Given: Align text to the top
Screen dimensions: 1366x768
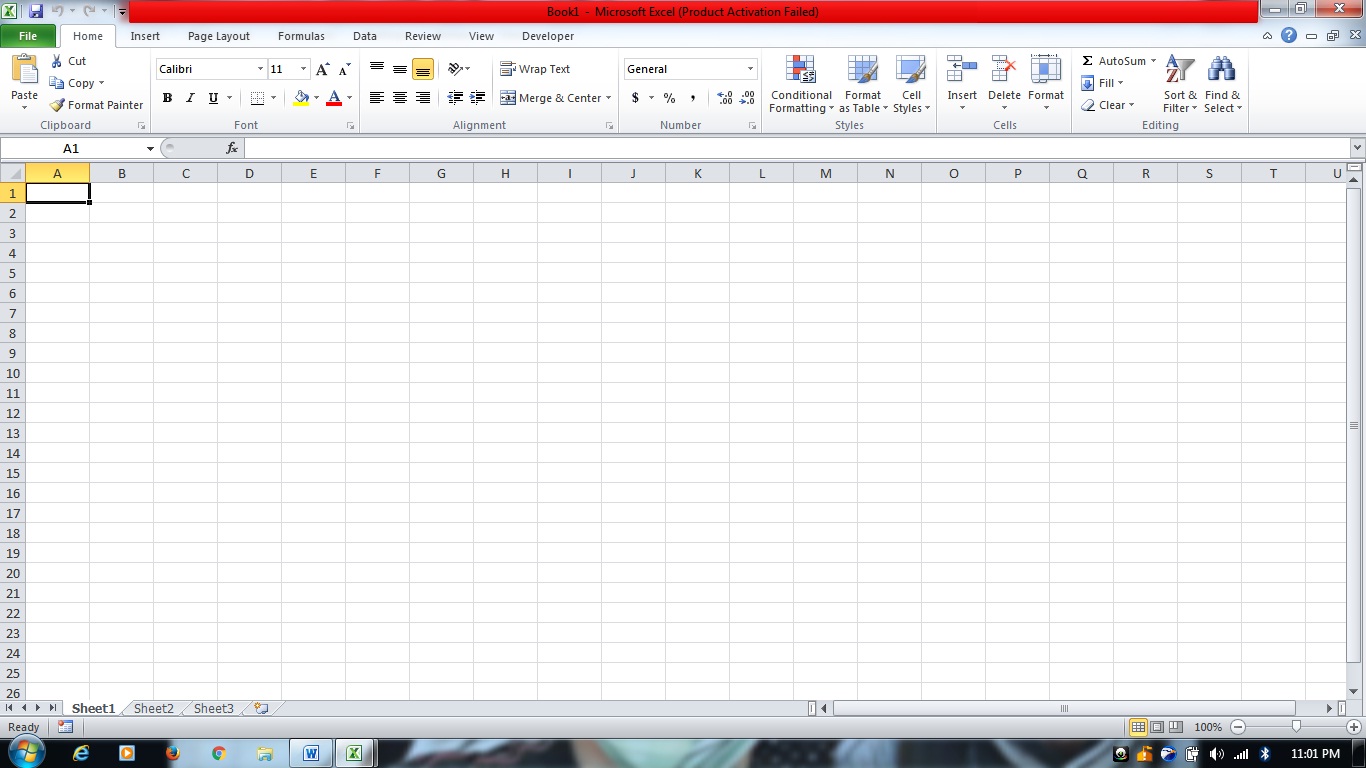Looking at the screenshot, I should coord(377,69).
